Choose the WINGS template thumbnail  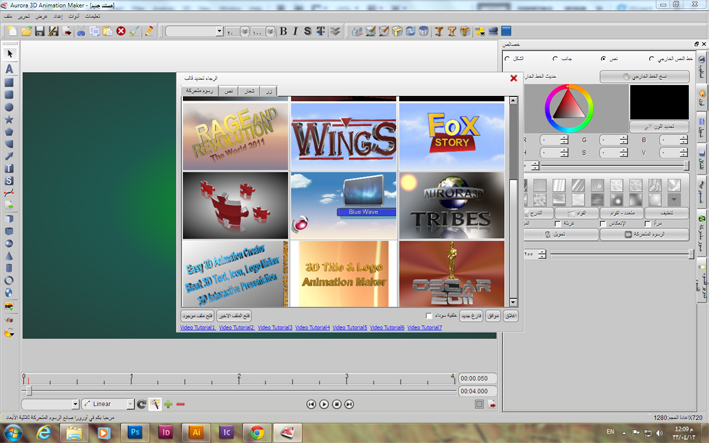[343, 136]
